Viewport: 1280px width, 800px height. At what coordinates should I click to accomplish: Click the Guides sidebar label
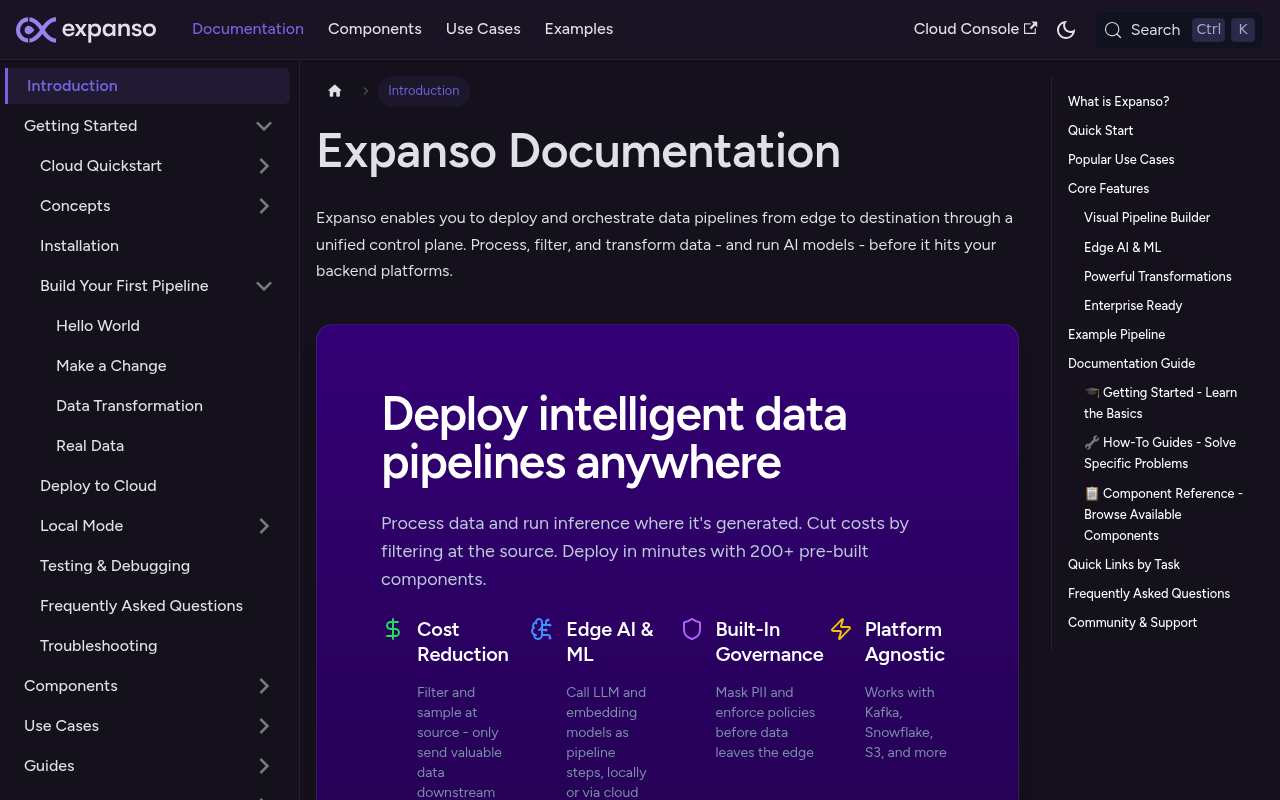(x=49, y=766)
